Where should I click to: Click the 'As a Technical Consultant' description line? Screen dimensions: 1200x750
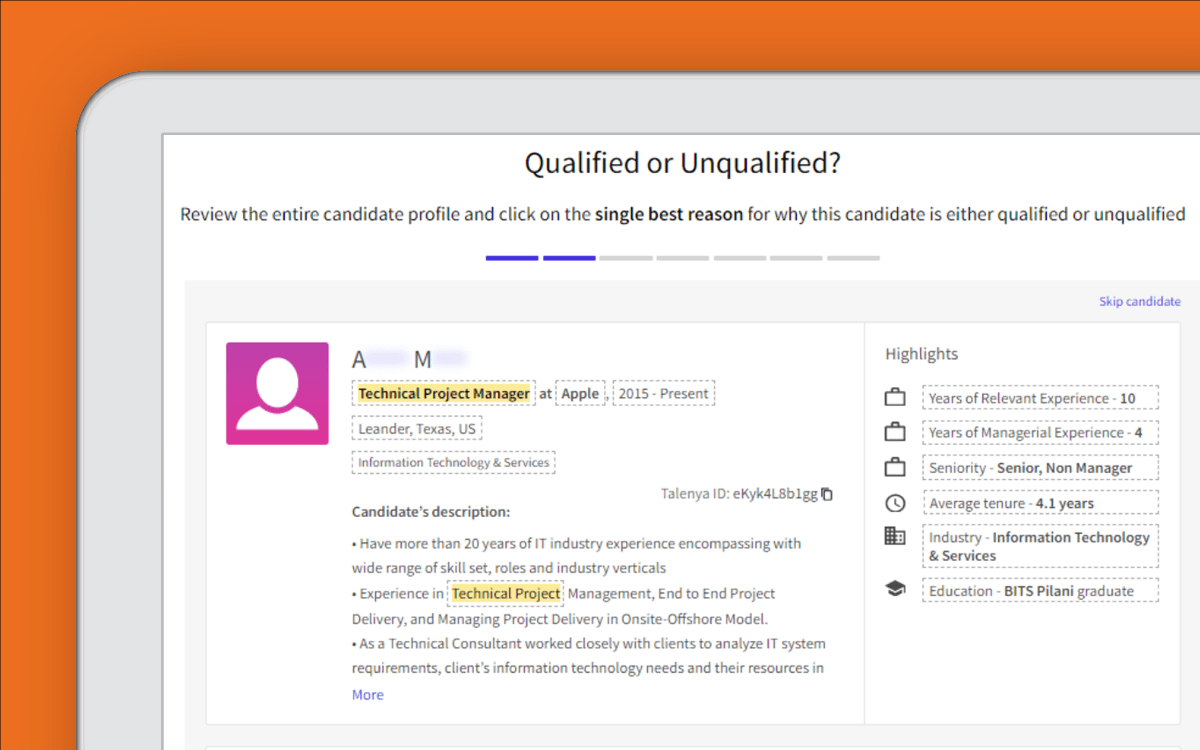pyautogui.click(x=588, y=655)
